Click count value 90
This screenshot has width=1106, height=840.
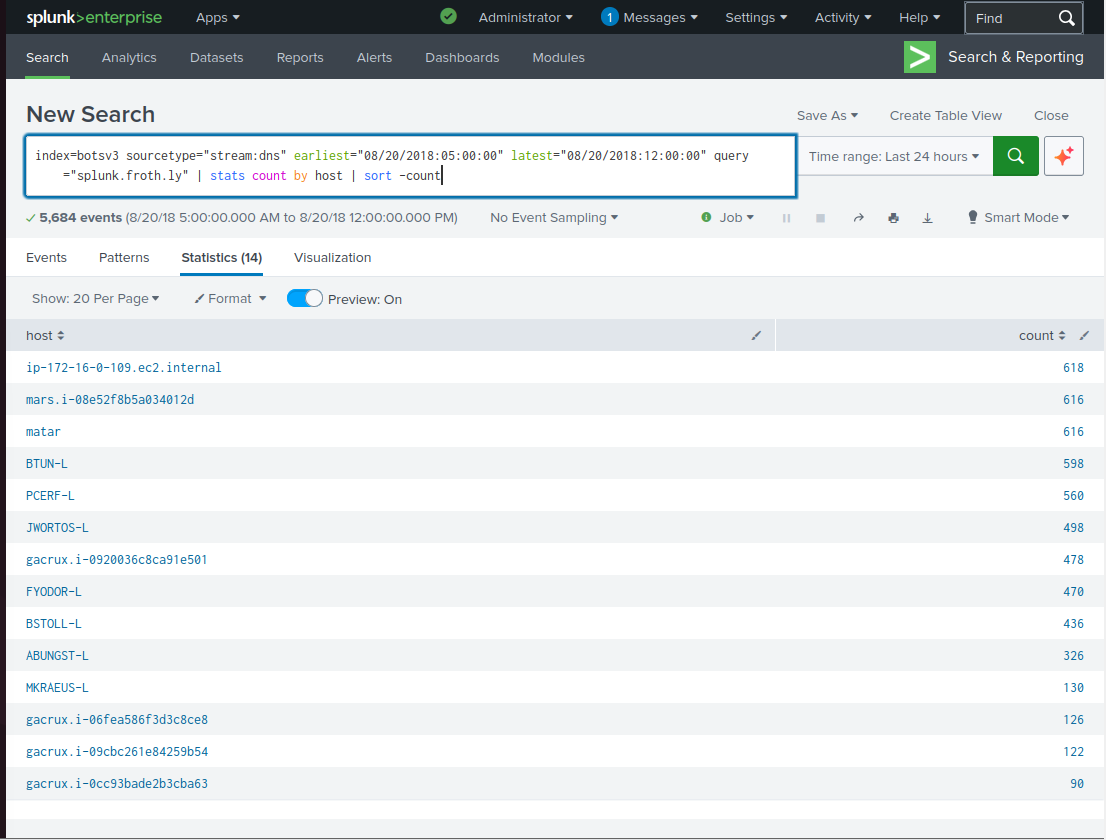pos(1077,784)
